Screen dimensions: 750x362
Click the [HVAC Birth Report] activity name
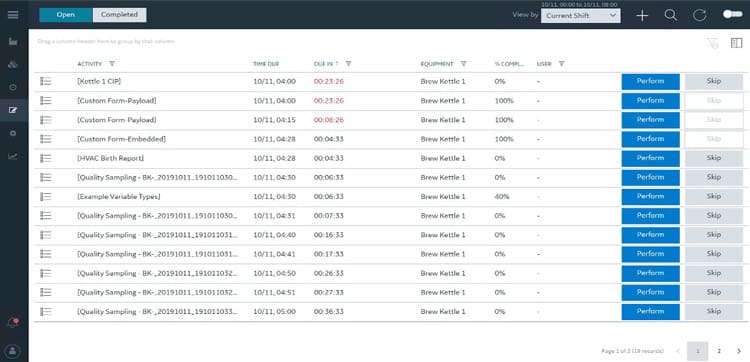point(110,158)
